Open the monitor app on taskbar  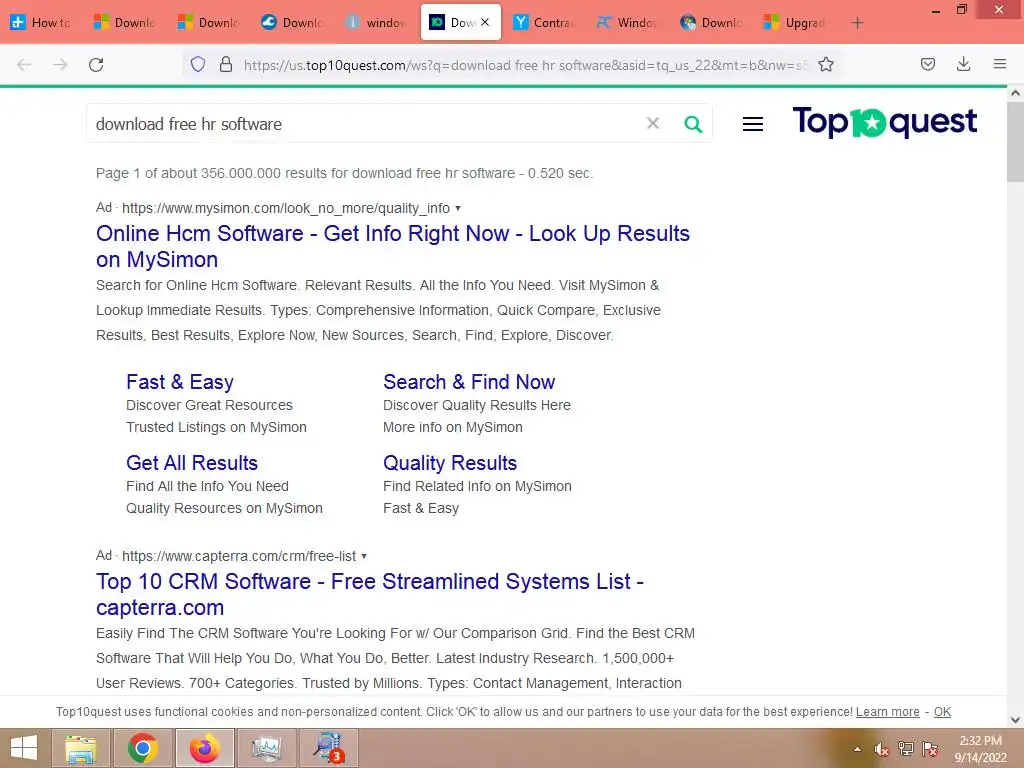point(266,748)
